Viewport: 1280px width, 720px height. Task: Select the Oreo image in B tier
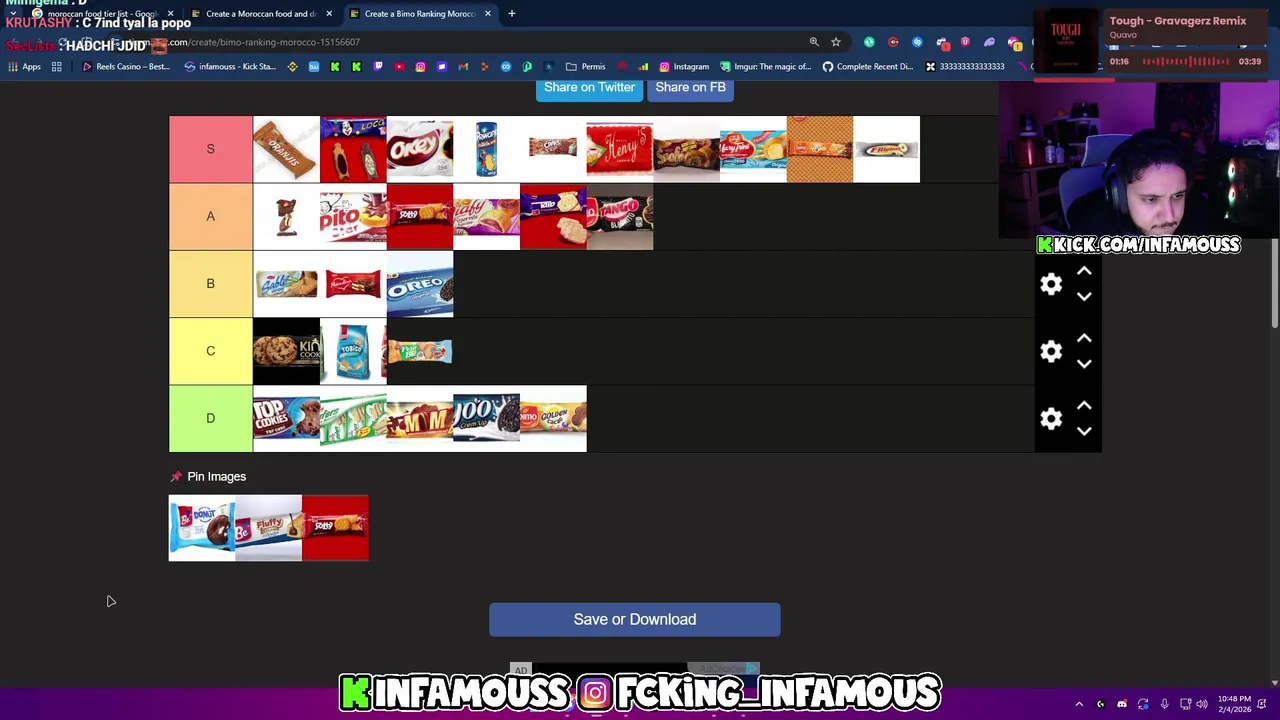click(x=420, y=283)
